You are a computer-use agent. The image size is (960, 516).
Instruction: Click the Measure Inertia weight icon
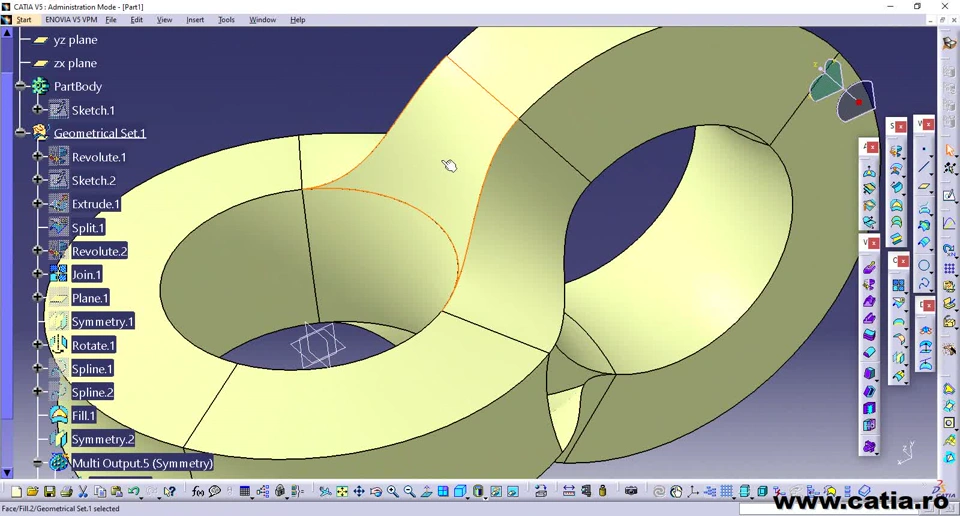tap(602, 491)
